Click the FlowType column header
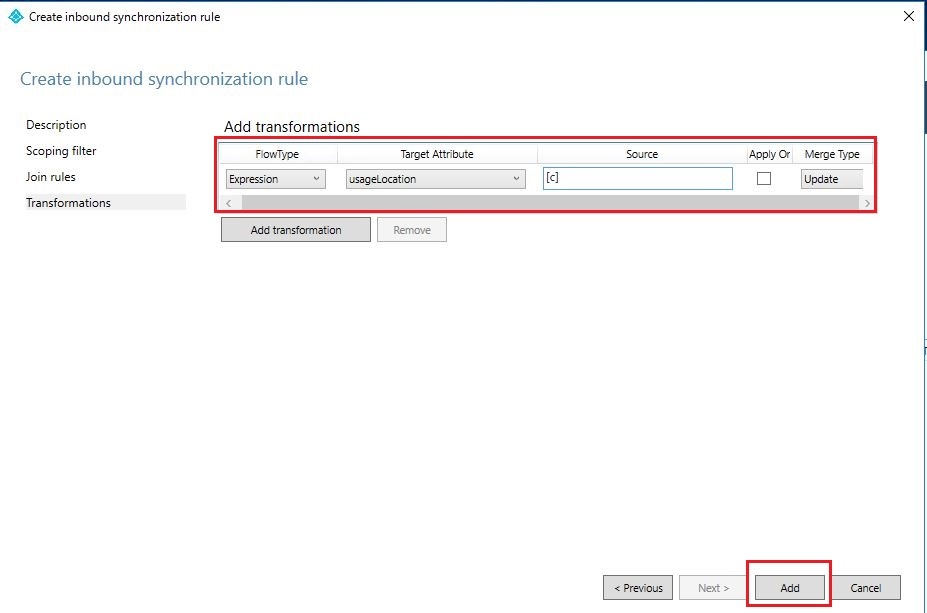The height and width of the screenshot is (613, 927). tap(277, 154)
